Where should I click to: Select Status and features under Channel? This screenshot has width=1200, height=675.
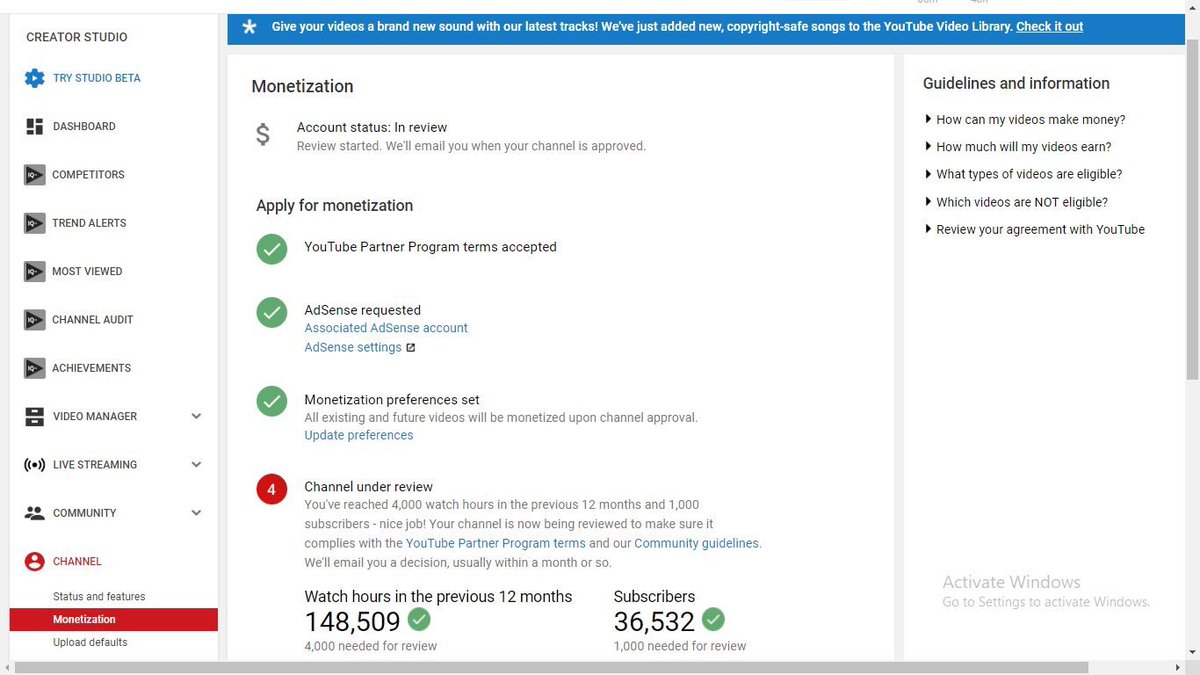coord(99,597)
